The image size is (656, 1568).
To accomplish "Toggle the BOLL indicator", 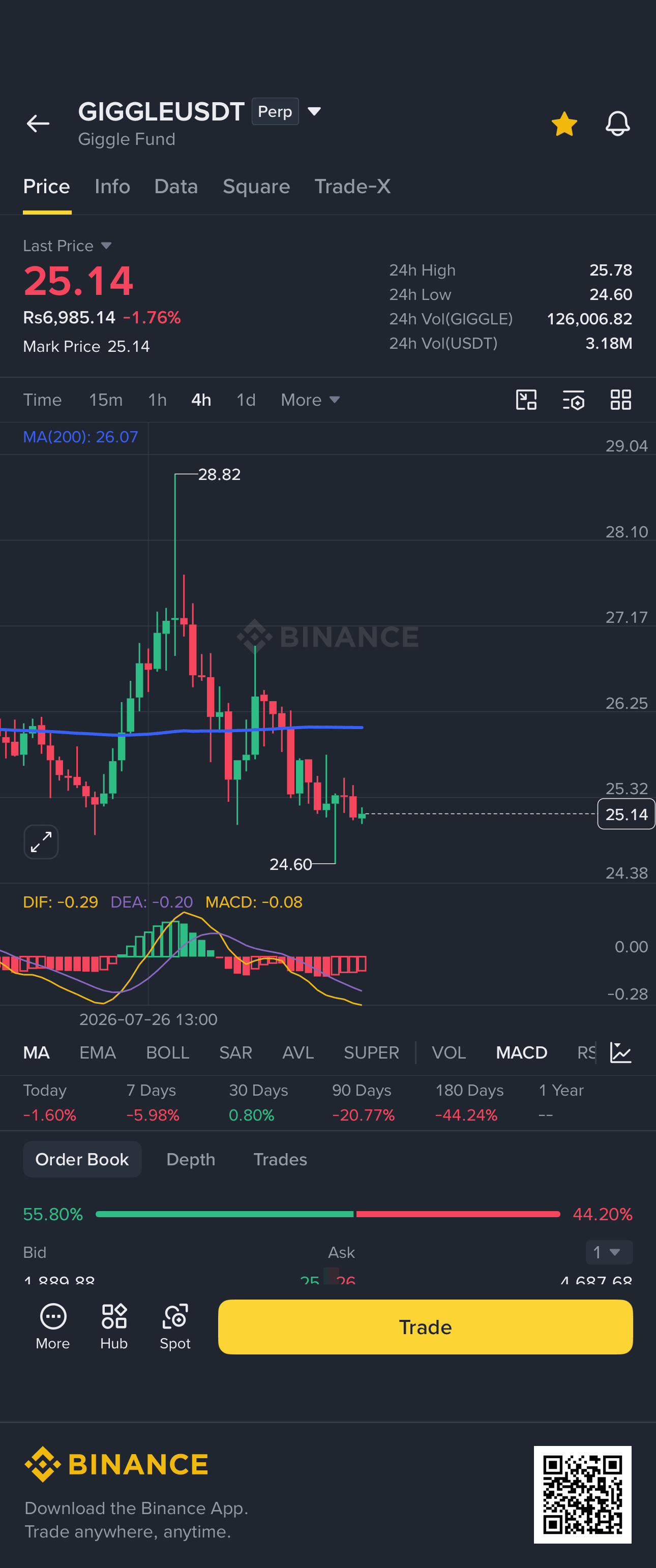I will (168, 1052).
